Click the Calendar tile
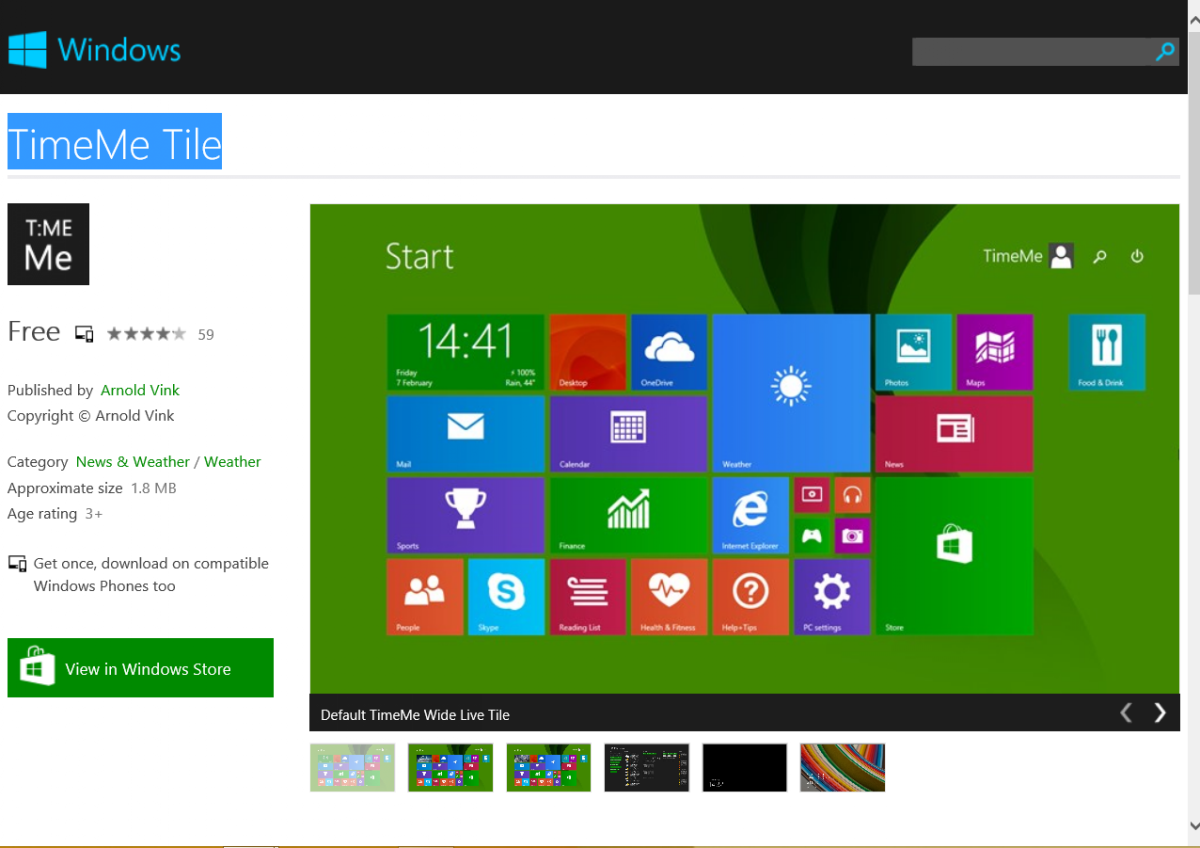This screenshot has width=1200, height=848. click(x=629, y=434)
